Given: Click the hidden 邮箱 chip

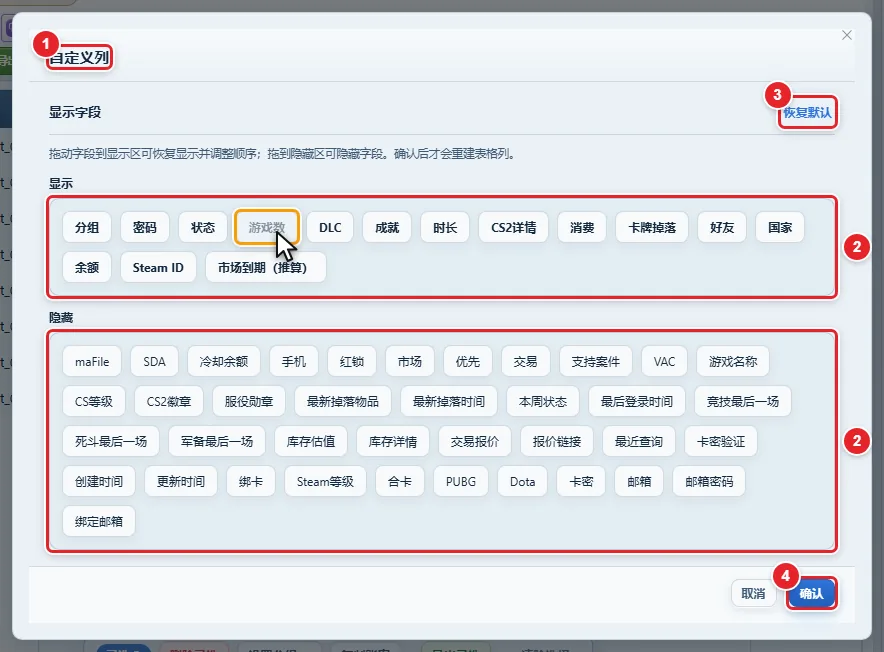Looking at the screenshot, I should tap(639, 482).
